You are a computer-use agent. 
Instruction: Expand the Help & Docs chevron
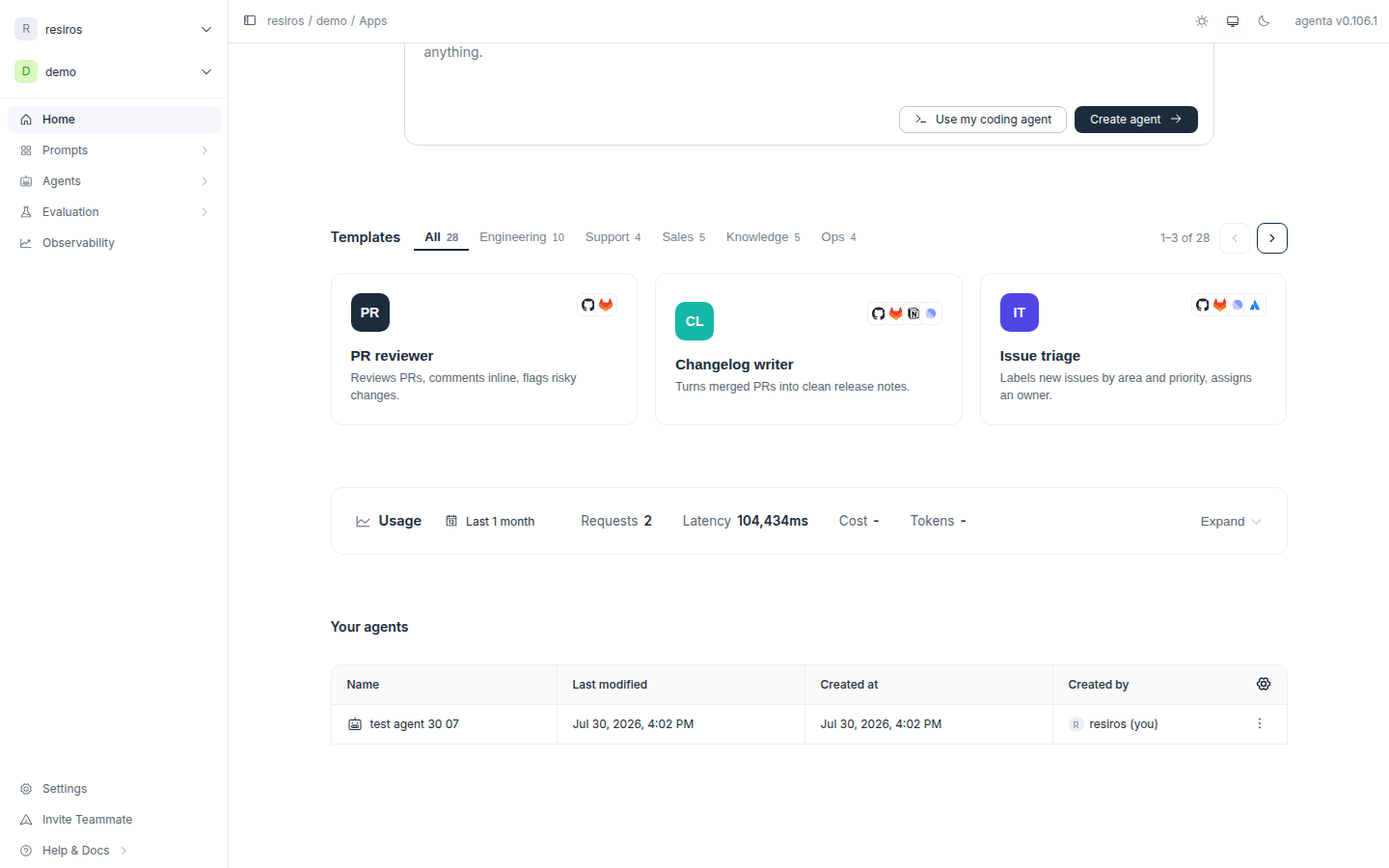123,851
